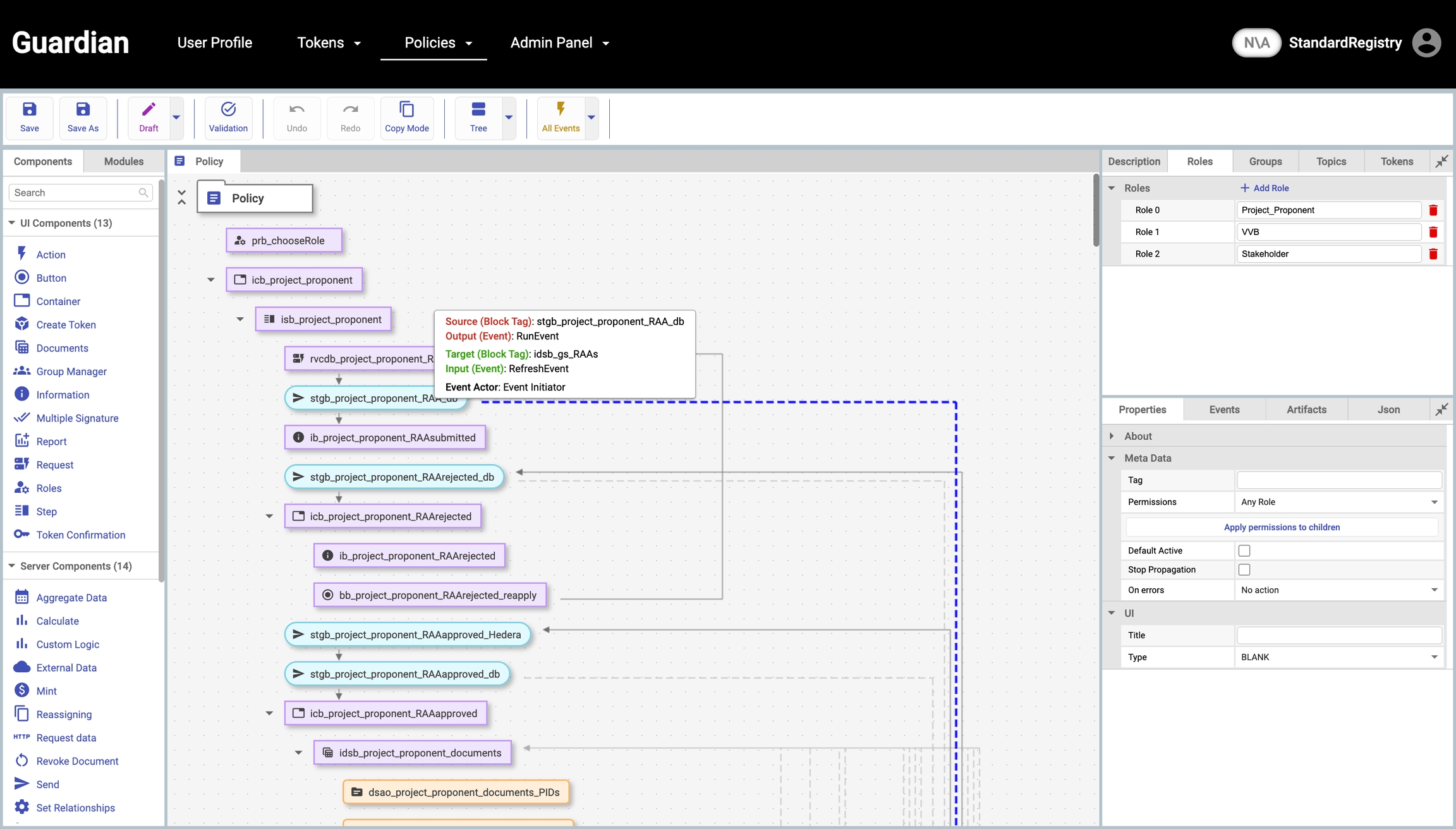
Task: Enable the Default Active checkbox
Action: (x=1244, y=550)
